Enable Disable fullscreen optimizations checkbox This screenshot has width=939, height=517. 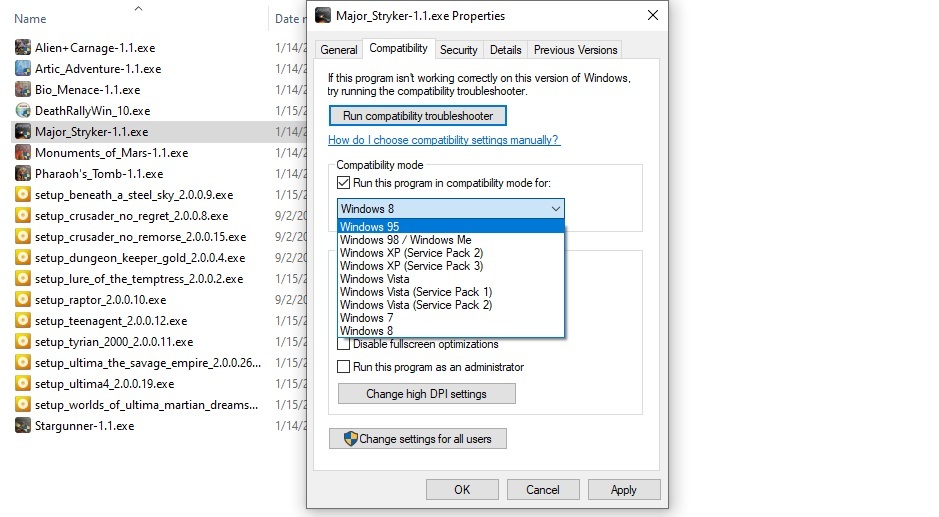[x=343, y=344]
